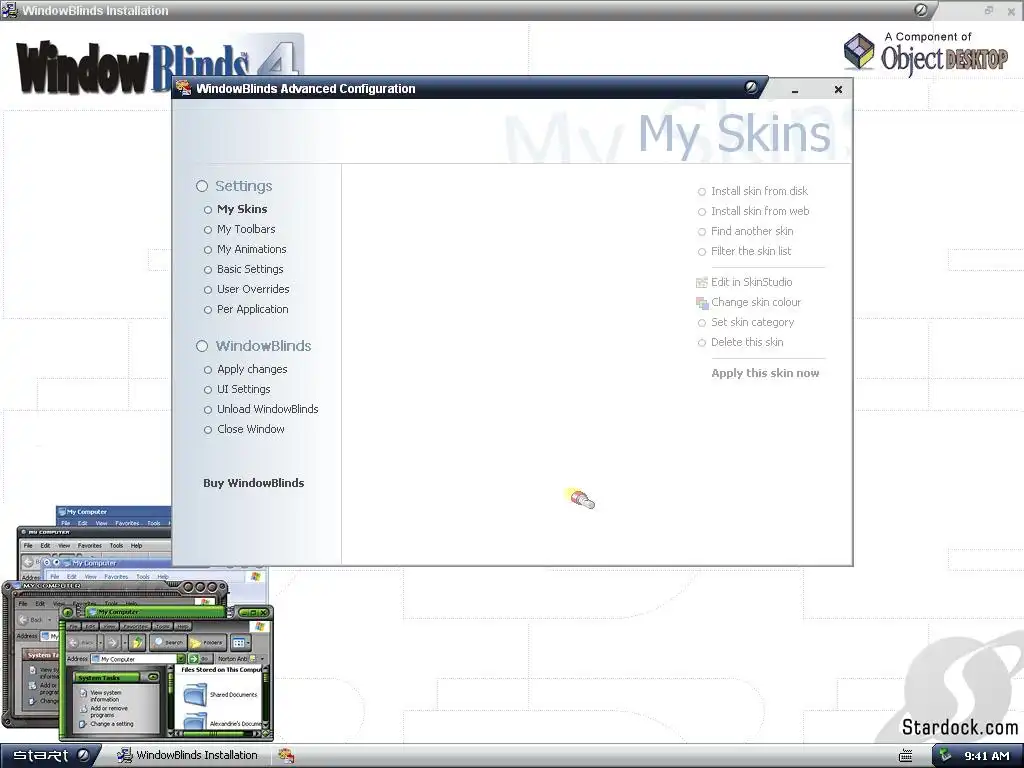
Task: Click bullet beside Basic Settings
Action: pos(208,270)
